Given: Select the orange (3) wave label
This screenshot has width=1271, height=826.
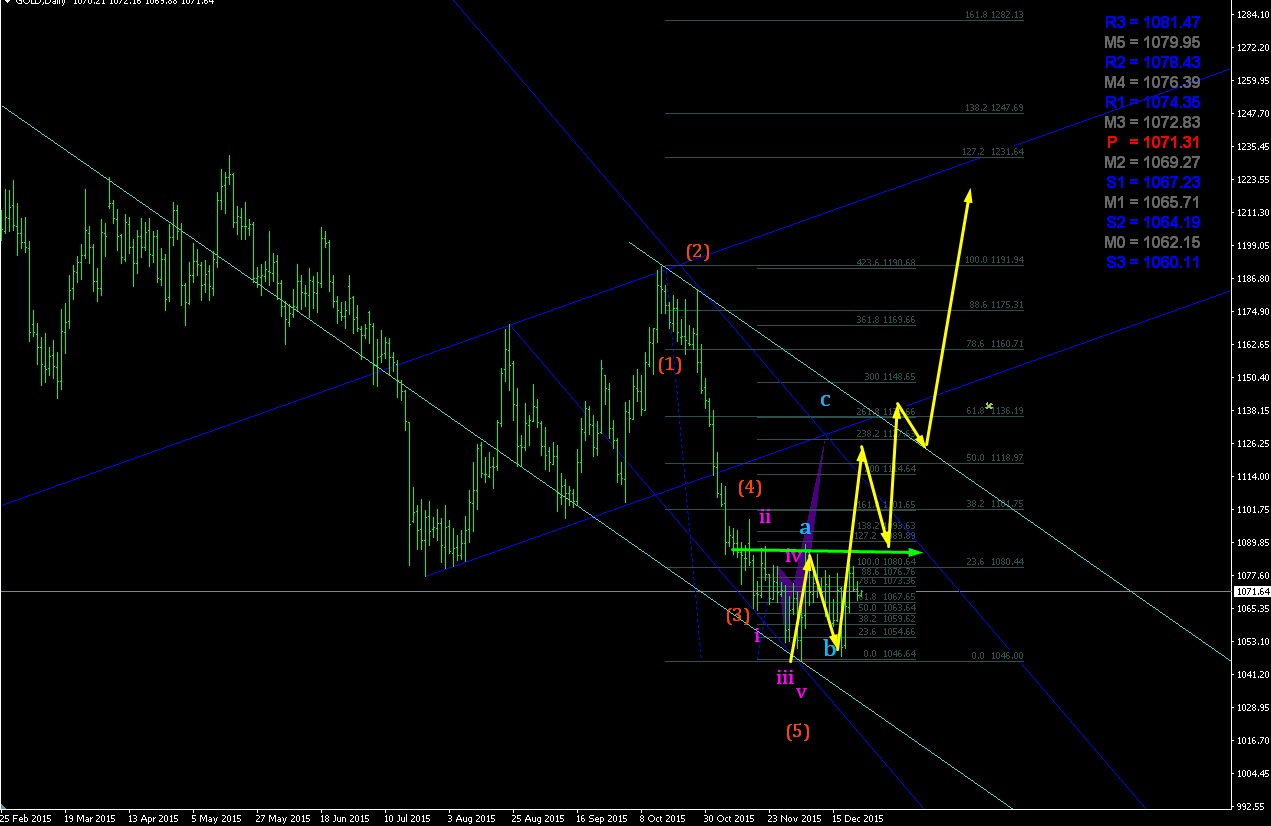Looking at the screenshot, I should pos(738,615).
